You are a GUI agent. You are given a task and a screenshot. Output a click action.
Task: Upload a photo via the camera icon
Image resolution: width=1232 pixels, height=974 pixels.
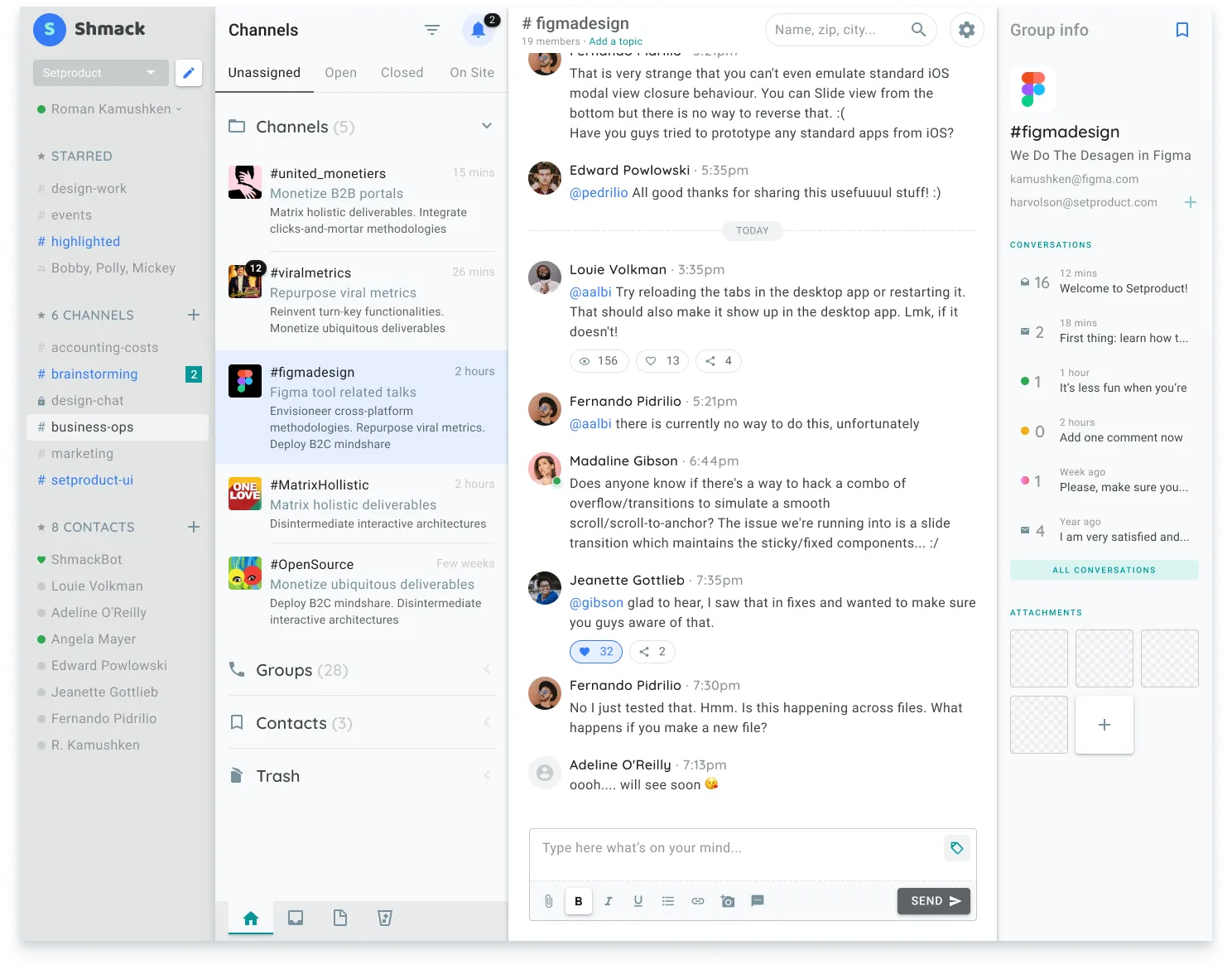[x=728, y=901]
